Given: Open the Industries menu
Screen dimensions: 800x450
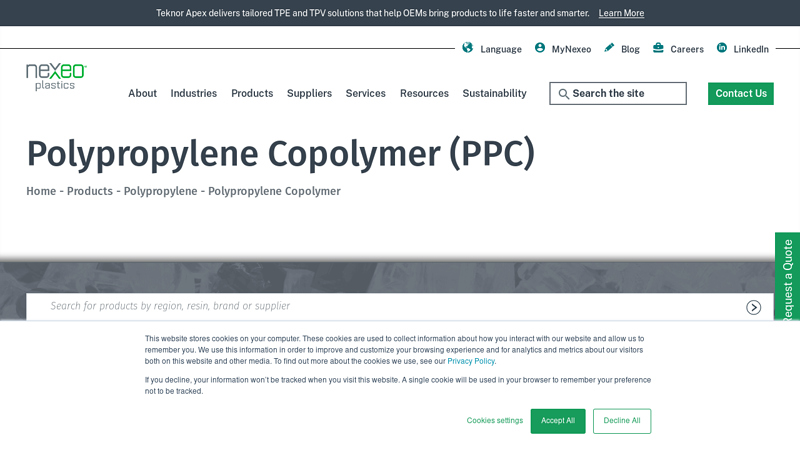Looking at the screenshot, I should pyautogui.click(x=193, y=93).
